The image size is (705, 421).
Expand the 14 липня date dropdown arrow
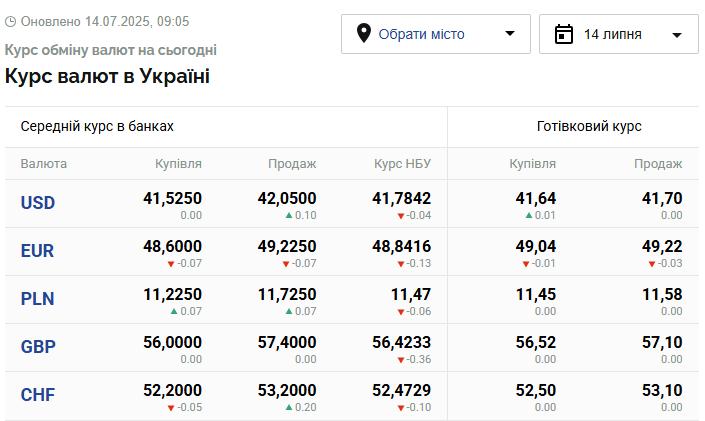click(x=677, y=35)
